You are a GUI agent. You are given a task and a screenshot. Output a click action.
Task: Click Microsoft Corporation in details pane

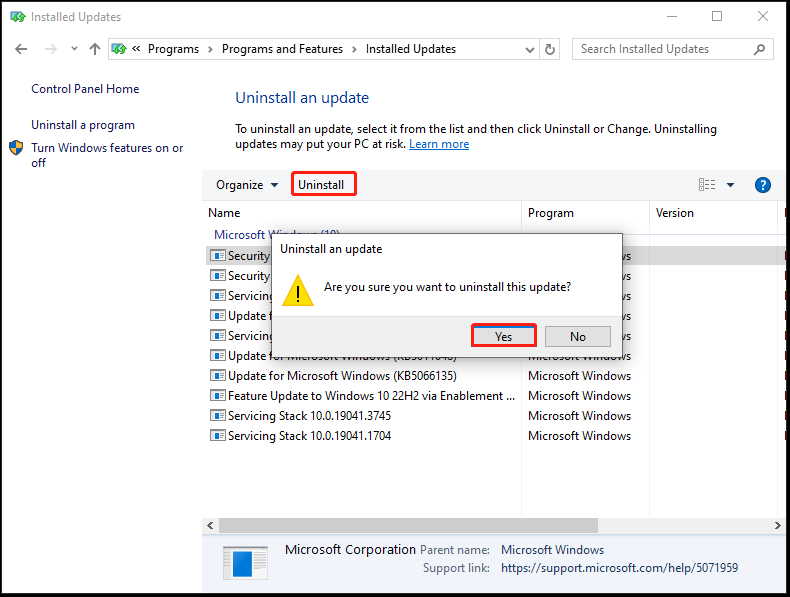point(350,549)
